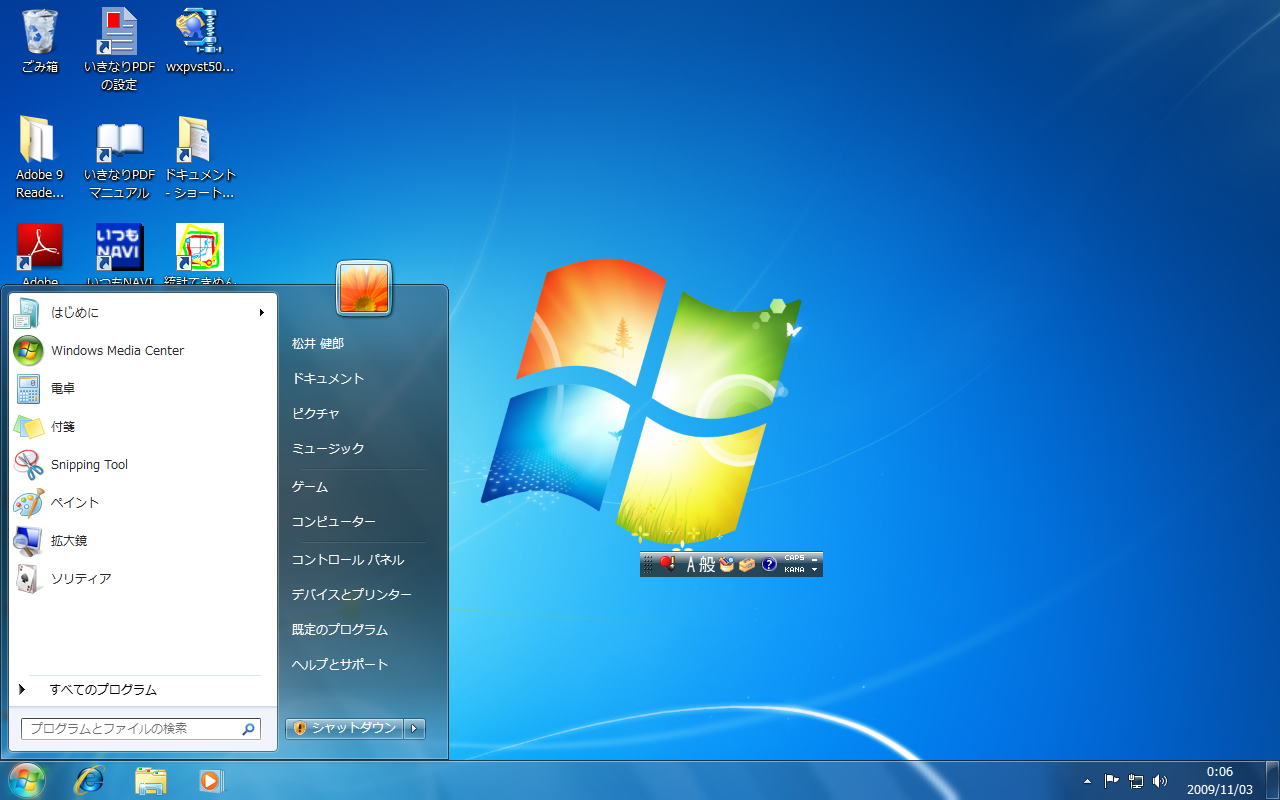Open the 電卓 calculator icon
The height and width of the screenshot is (800, 1280).
tap(28, 389)
